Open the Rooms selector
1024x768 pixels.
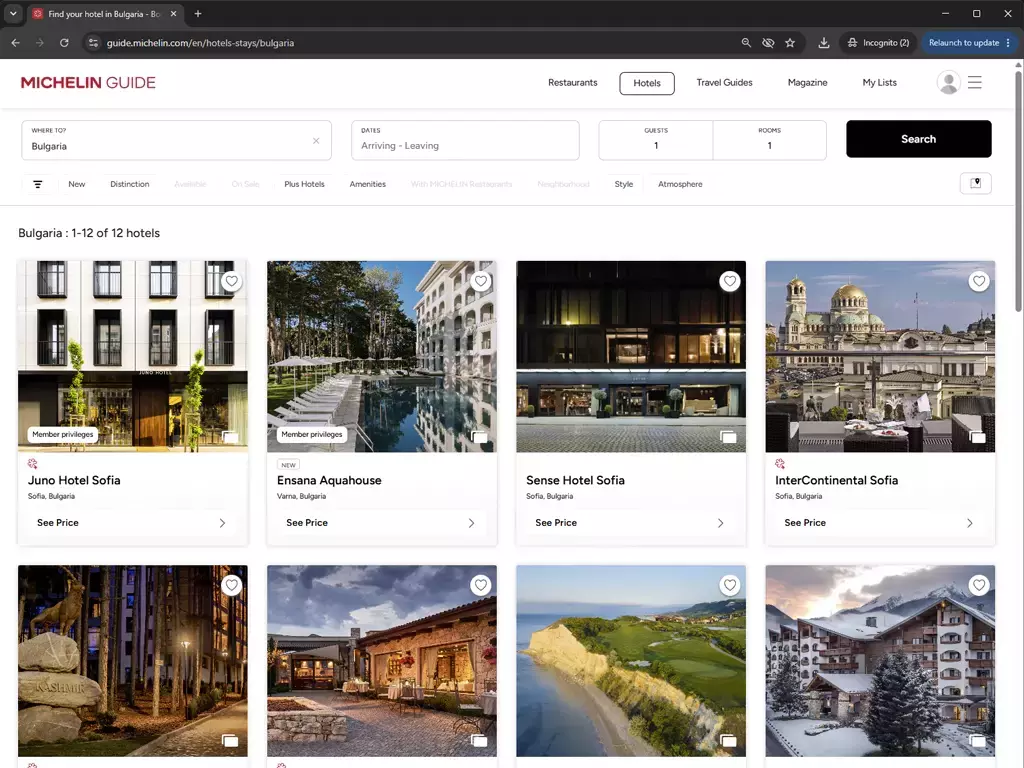click(x=769, y=140)
